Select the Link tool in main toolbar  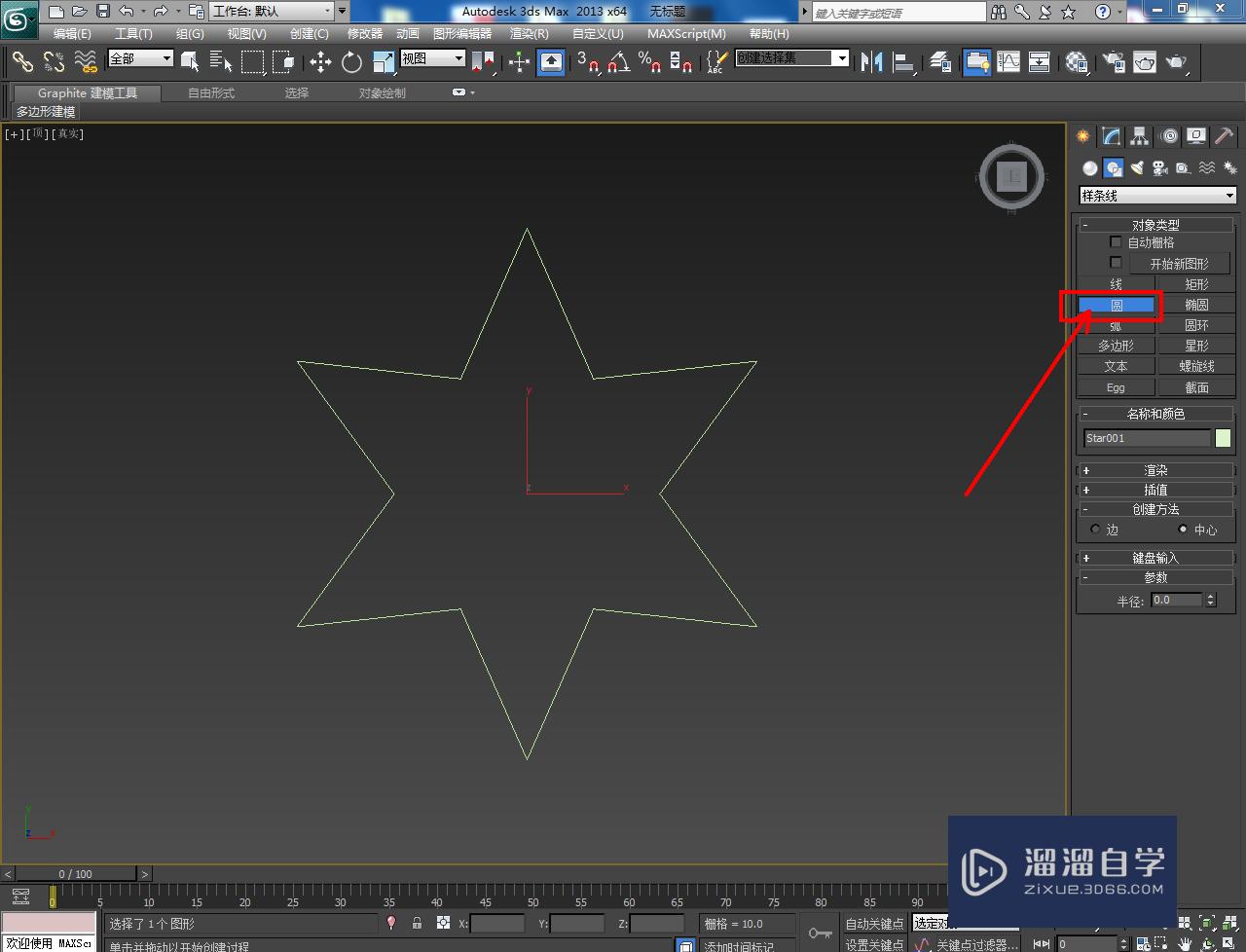(21, 61)
